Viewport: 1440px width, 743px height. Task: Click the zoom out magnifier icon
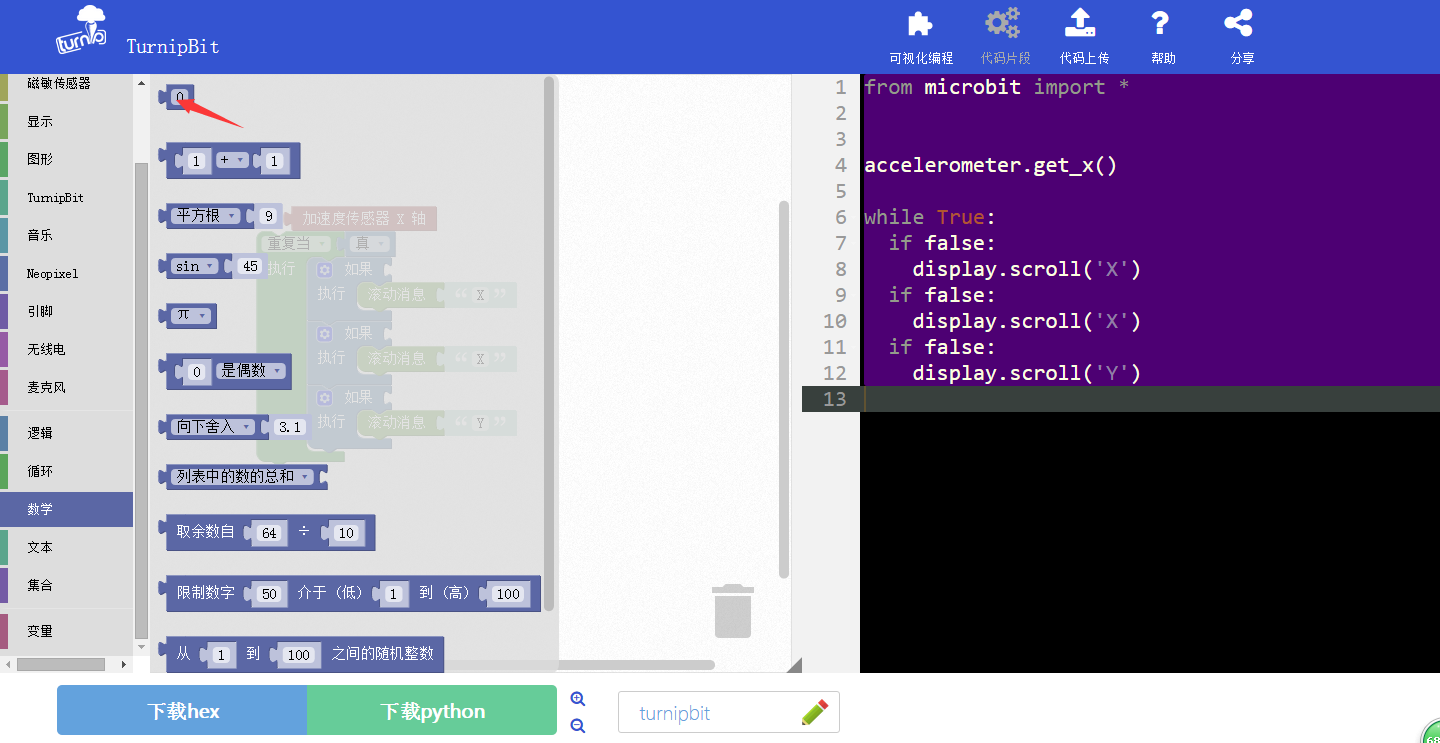point(577,726)
